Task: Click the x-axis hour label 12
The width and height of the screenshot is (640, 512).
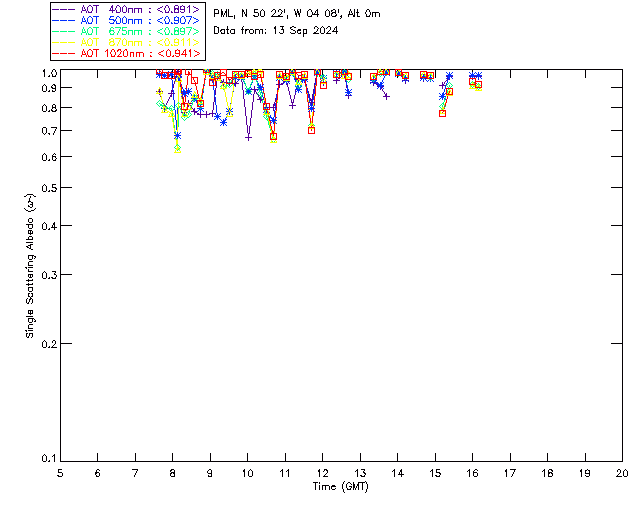Action: 322,473
